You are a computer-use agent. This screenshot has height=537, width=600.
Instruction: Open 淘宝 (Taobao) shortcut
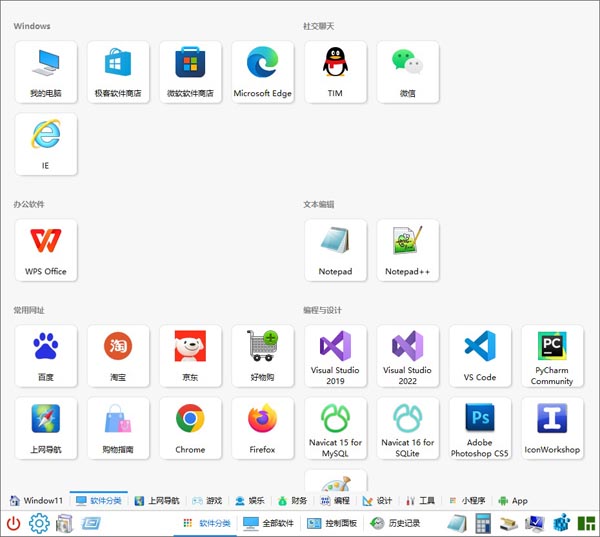pos(118,356)
